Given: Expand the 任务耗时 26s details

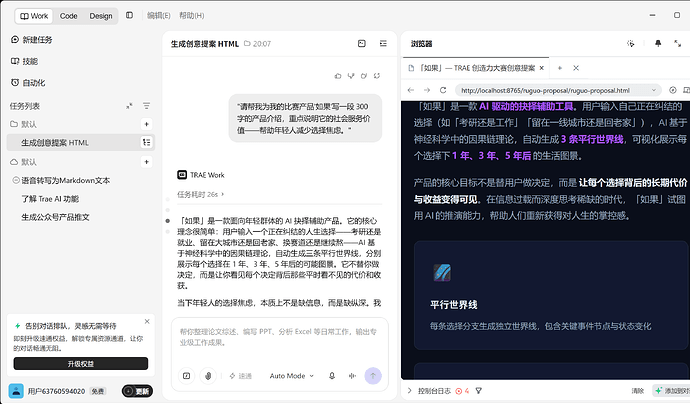Looking at the screenshot, I should [201, 194].
